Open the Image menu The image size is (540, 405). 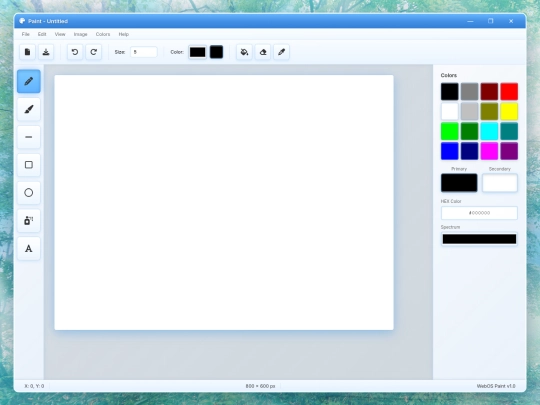(80, 34)
